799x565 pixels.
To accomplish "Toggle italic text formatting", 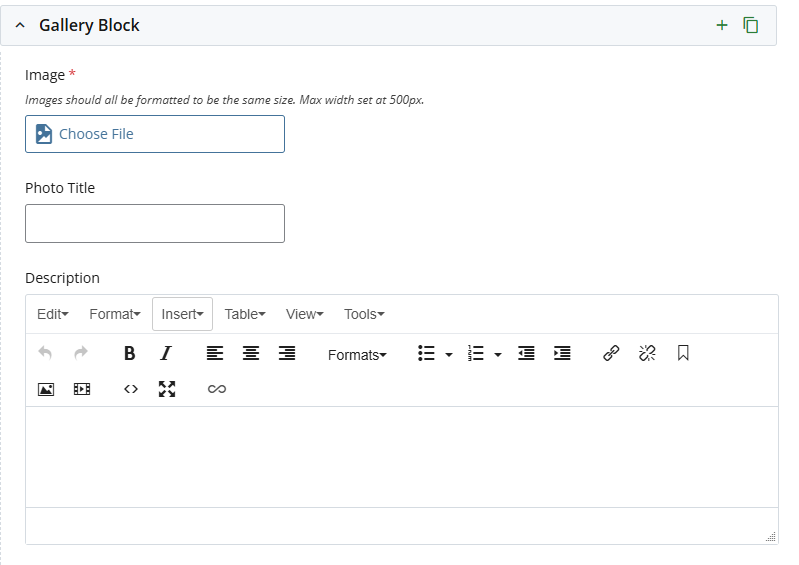I will (x=166, y=353).
